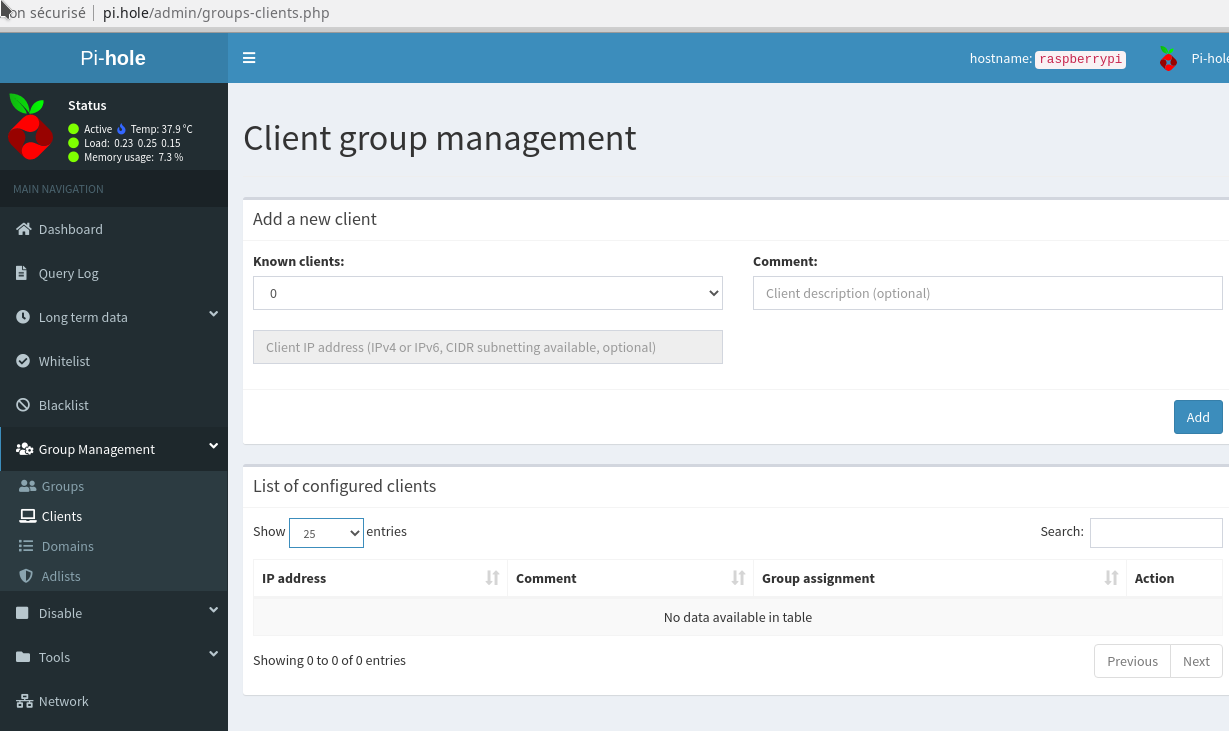The width and height of the screenshot is (1229, 731).
Task: Open the Adlists submenu link
Action: click(114, 576)
